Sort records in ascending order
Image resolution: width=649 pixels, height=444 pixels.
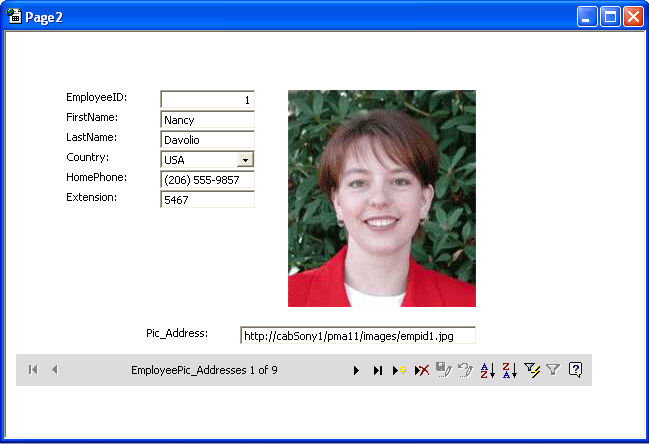(487, 370)
